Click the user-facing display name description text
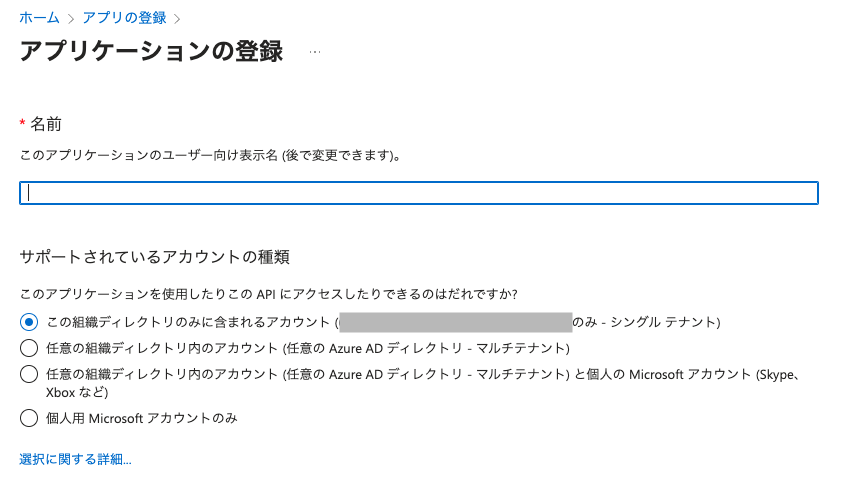Image resolution: width=864 pixels, height=492 pixels. [211, 155]
